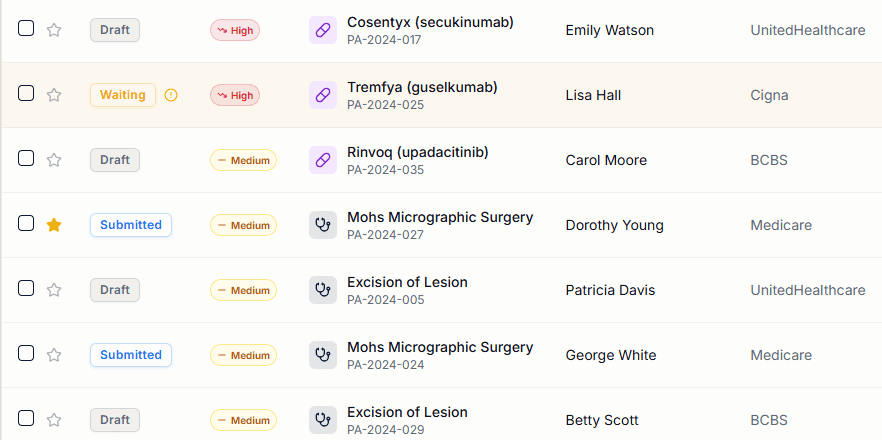This screenshot has width=882, height=440.
Task: Click stethoscope icon next to PA-2024-005
Action: (x=322, y=290)
